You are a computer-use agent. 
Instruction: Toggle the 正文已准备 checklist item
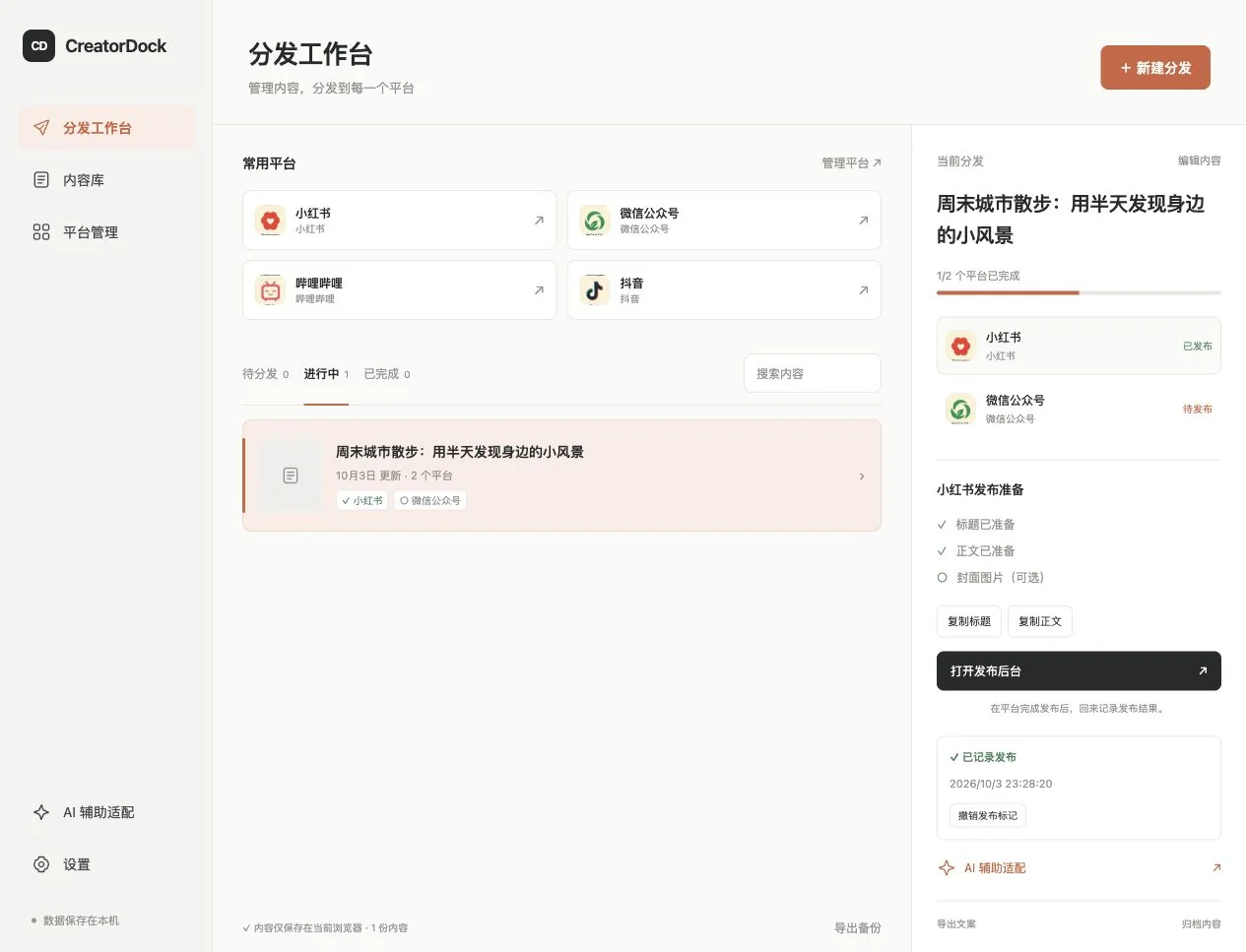coord(976,551)
